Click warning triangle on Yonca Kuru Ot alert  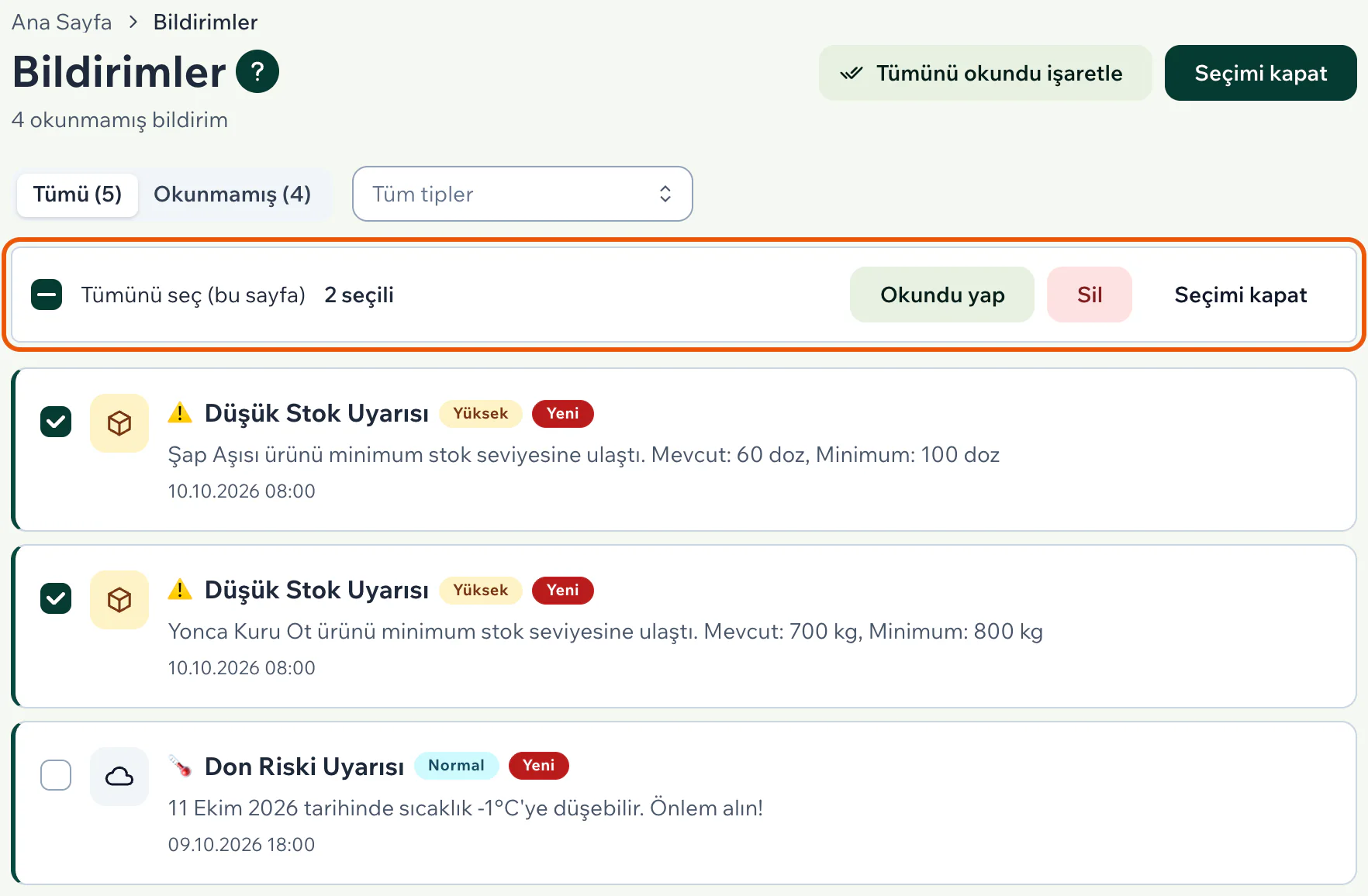point(180,590)
